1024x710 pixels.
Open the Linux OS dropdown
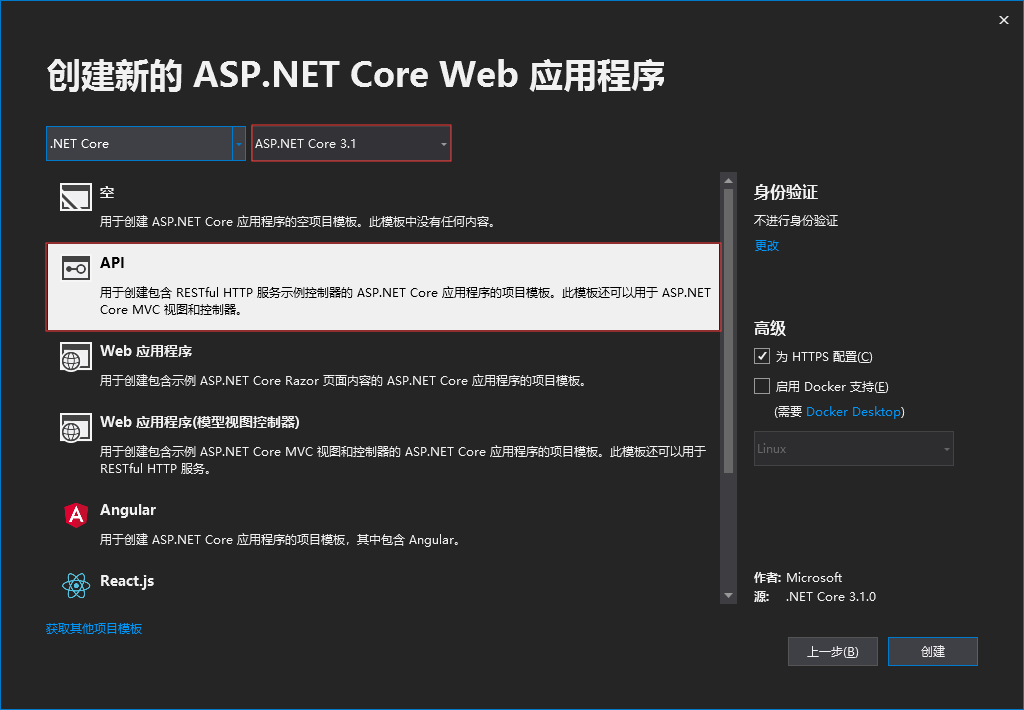[x=854, y=449]
